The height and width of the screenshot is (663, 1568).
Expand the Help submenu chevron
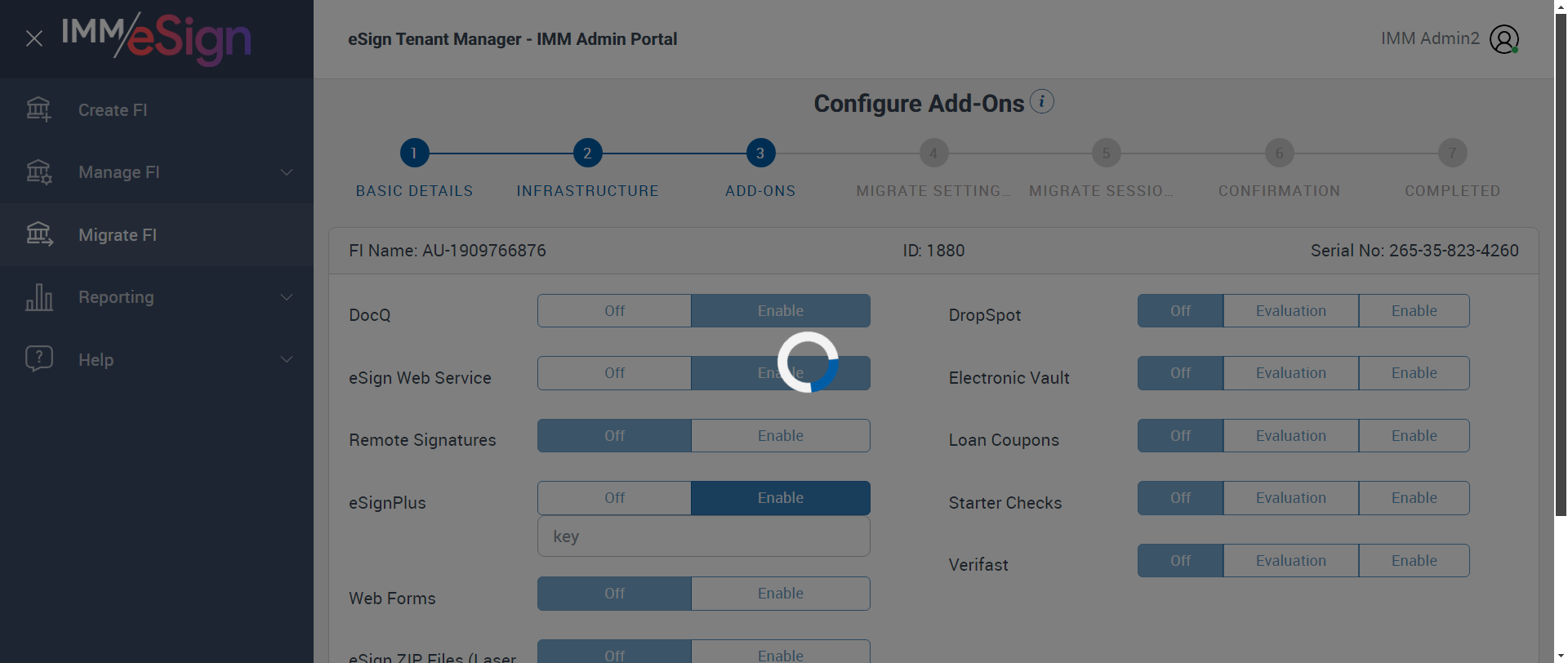[x=287, y=359]
